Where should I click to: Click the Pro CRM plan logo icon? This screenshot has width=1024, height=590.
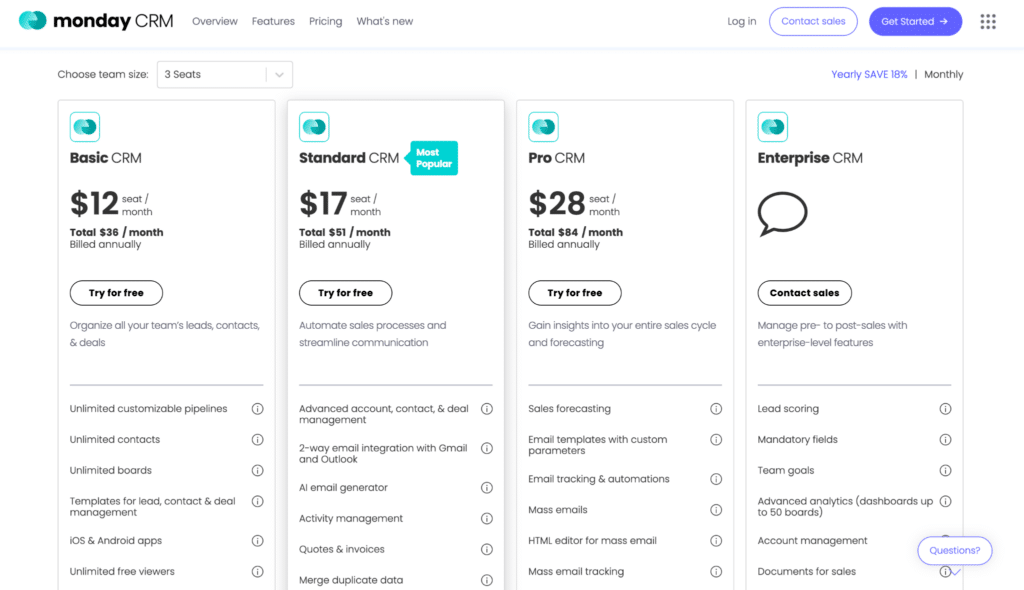(543, 127)
